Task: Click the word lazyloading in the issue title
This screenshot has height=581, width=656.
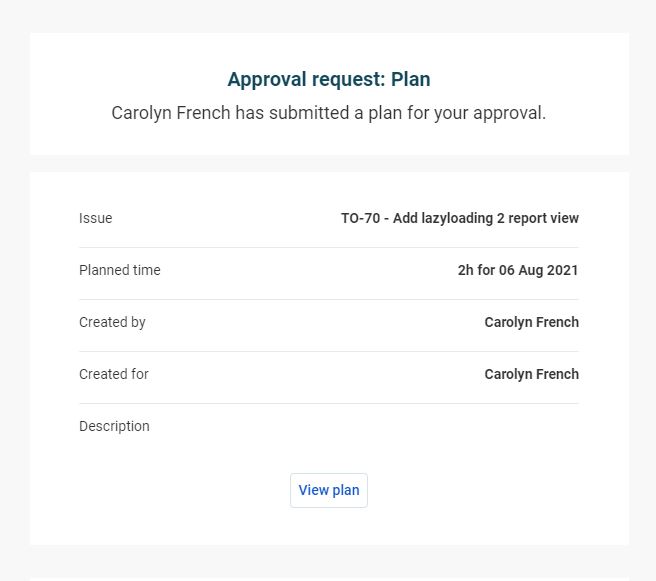Action: point(457,218)
